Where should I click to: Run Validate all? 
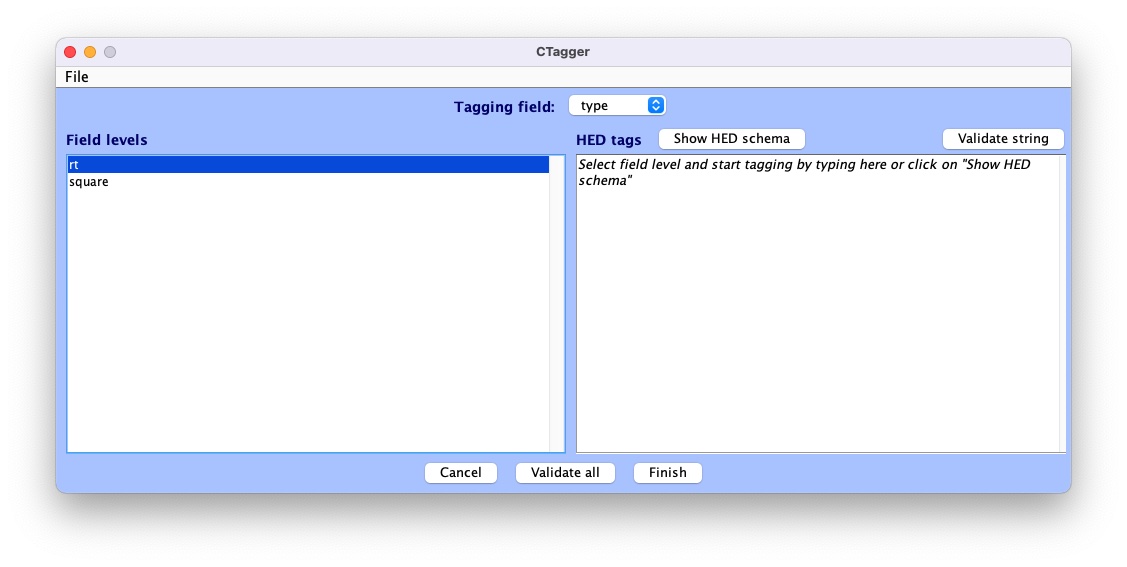(x=565, y=473)
